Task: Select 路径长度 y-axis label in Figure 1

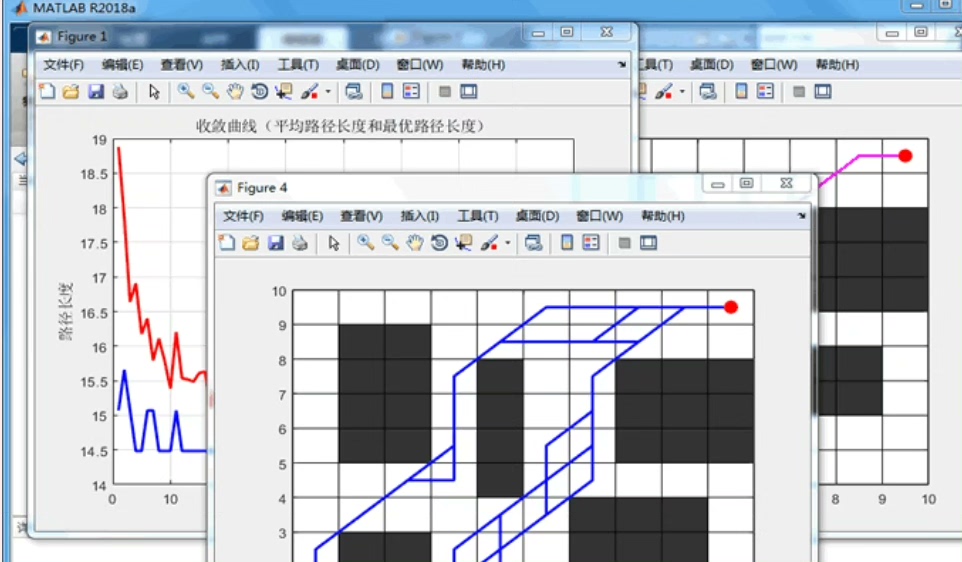Action: (66, 311)
